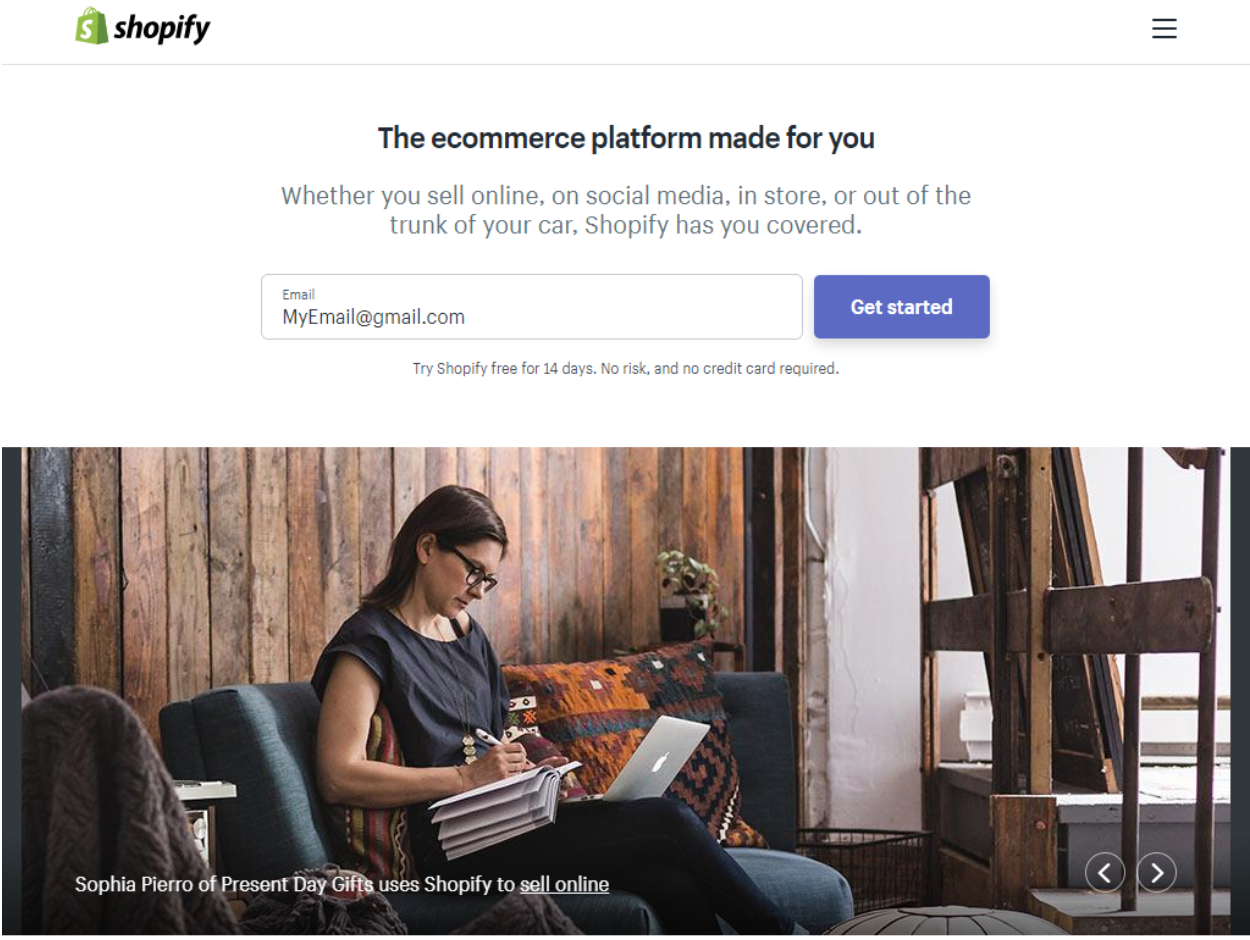The width and height of the screenshot is (1250, 940).
Task: Focus the Email input field
Action: 532,307
